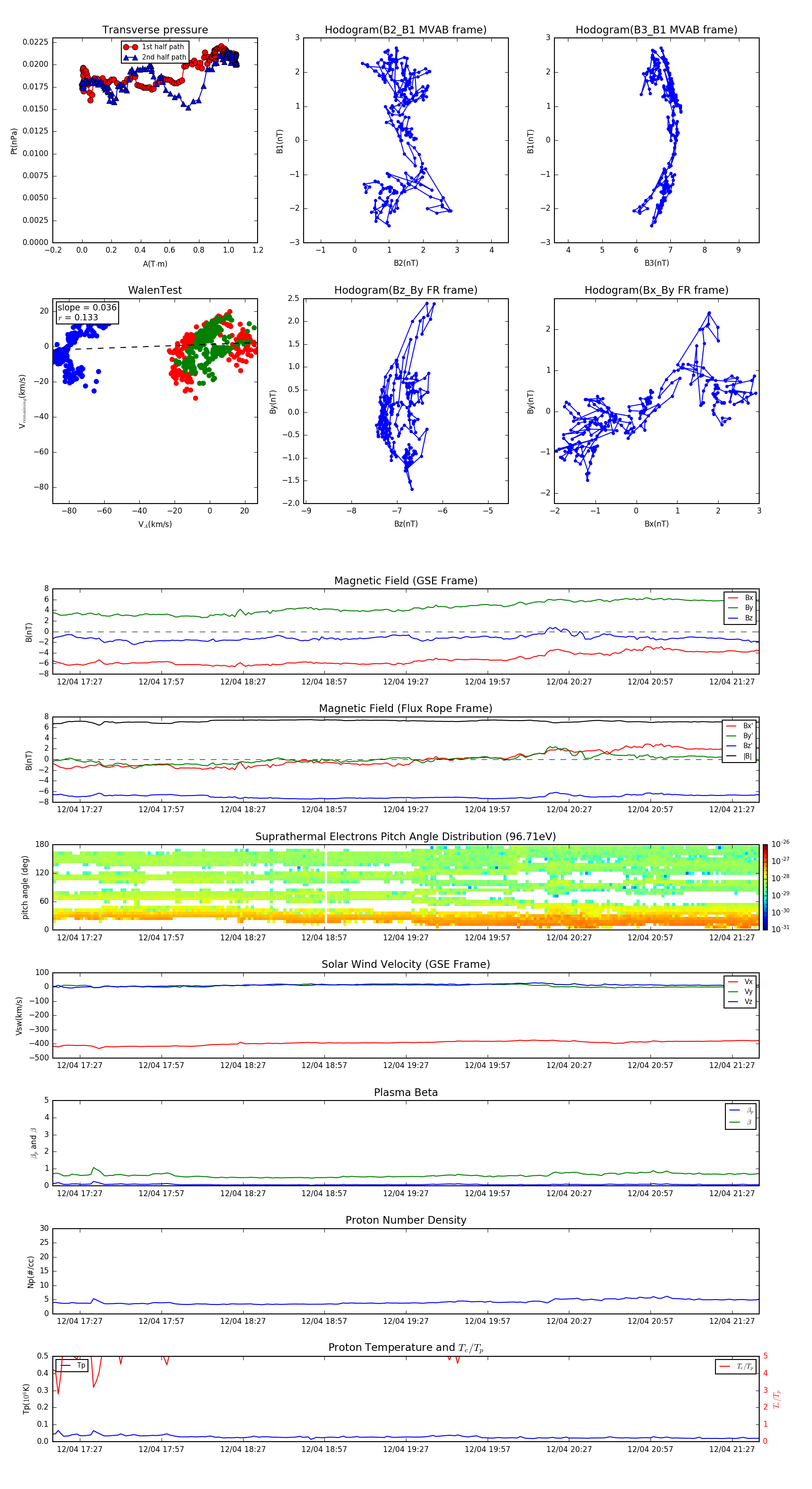The height and width of the screenshot is (1489, 812).
Task: Click the Tp legend in proton temperature panel
Action: pos(72,1365)
